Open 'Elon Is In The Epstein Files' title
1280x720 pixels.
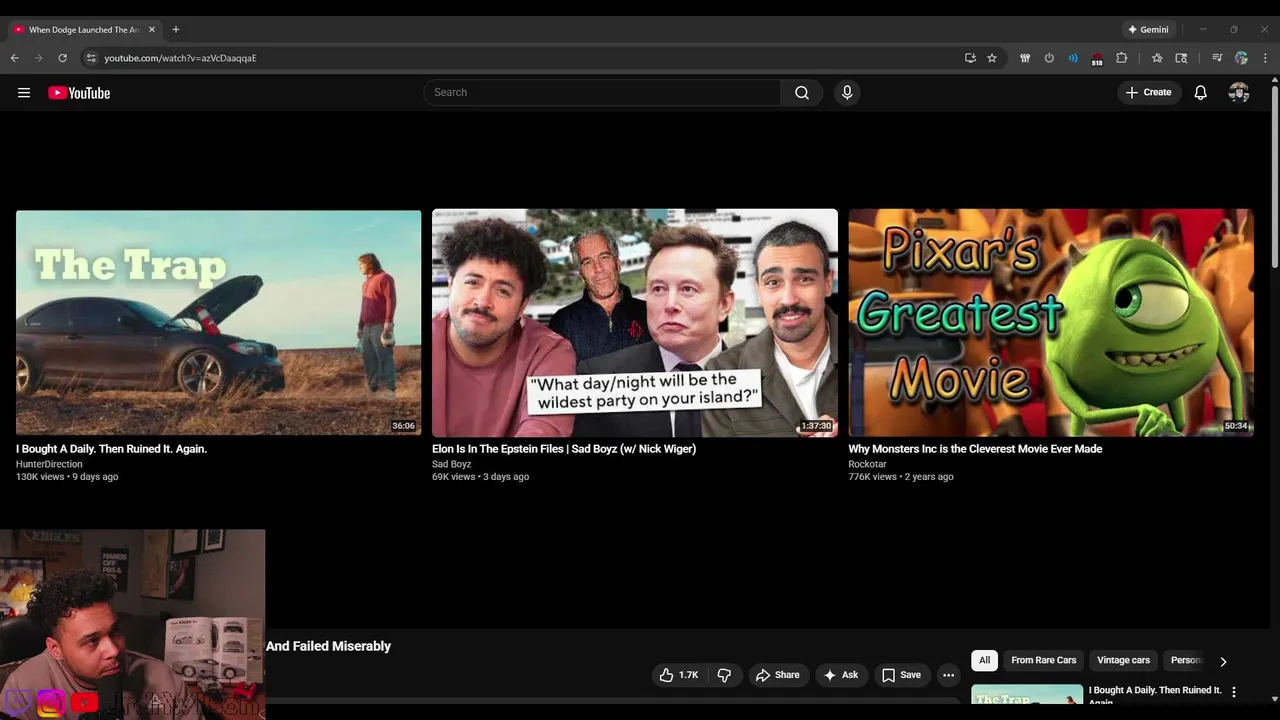564,449
